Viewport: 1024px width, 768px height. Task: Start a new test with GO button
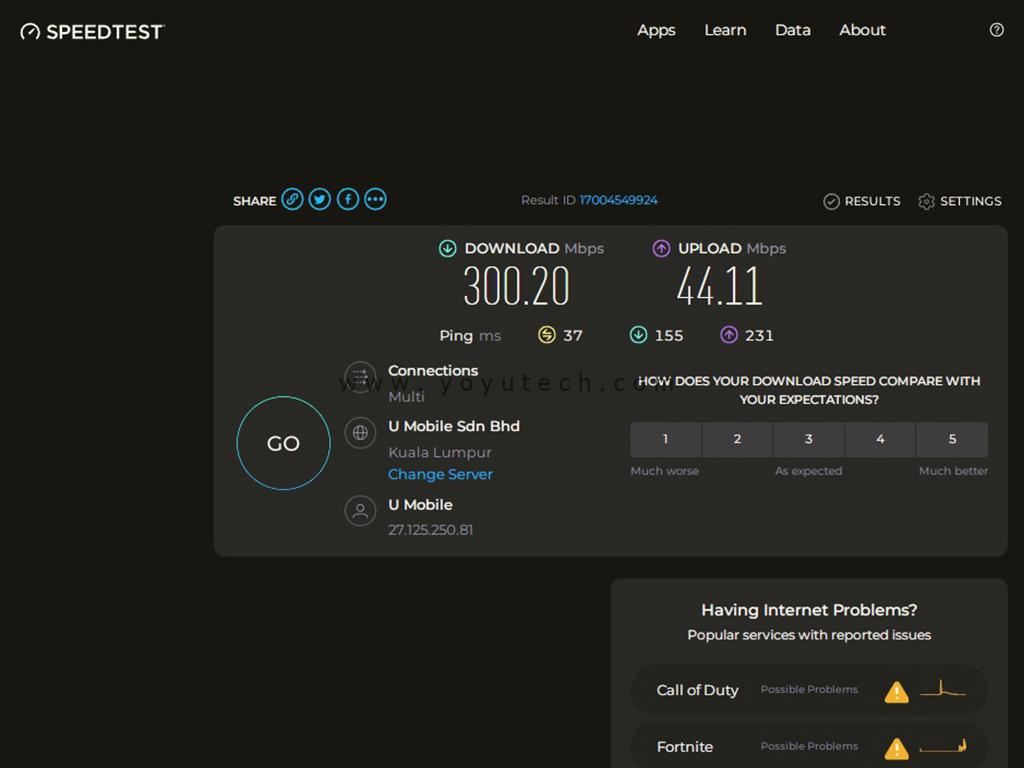(283, 443)
